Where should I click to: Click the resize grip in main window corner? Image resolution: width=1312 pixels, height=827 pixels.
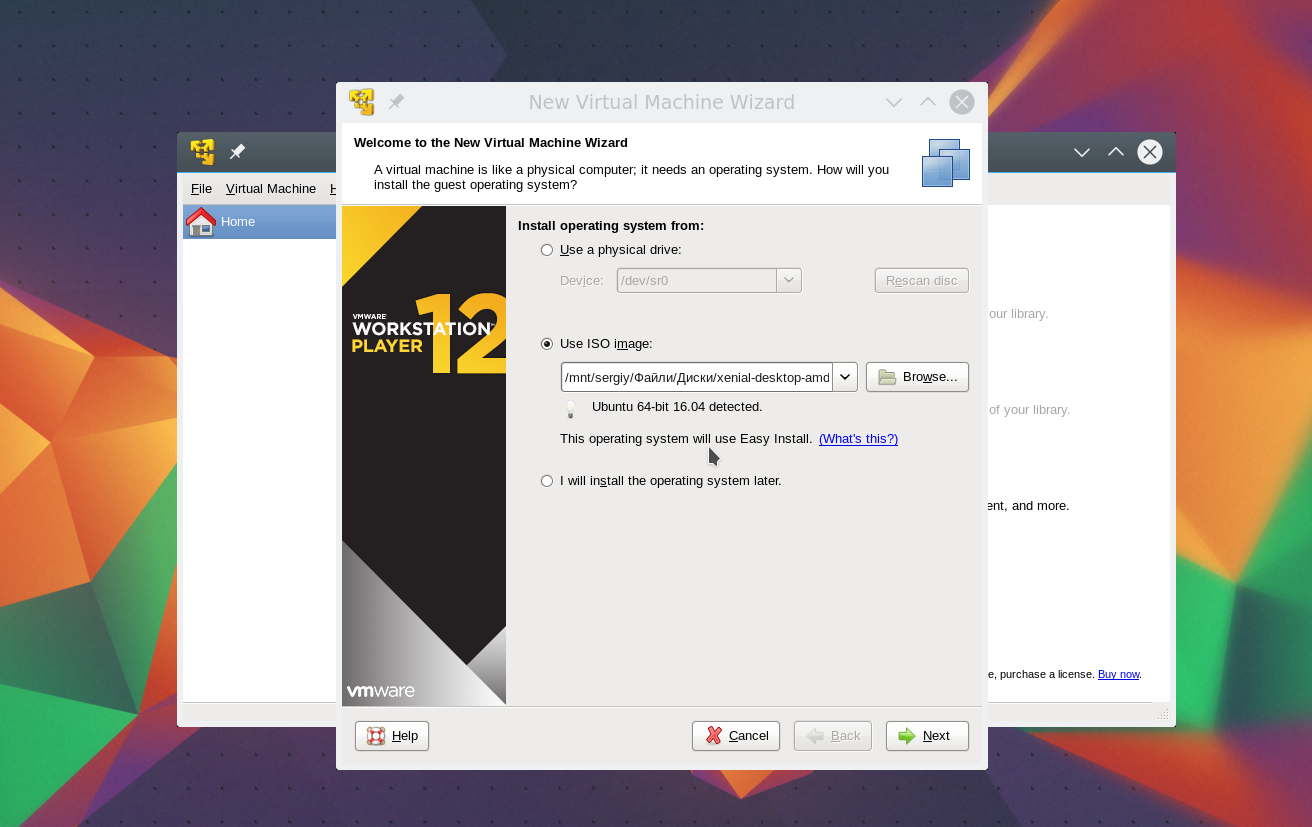[1162, 714]
